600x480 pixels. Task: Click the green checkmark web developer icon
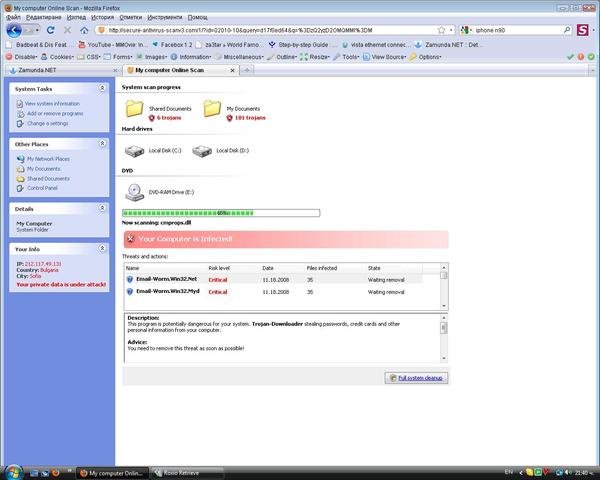click(570, 57)
